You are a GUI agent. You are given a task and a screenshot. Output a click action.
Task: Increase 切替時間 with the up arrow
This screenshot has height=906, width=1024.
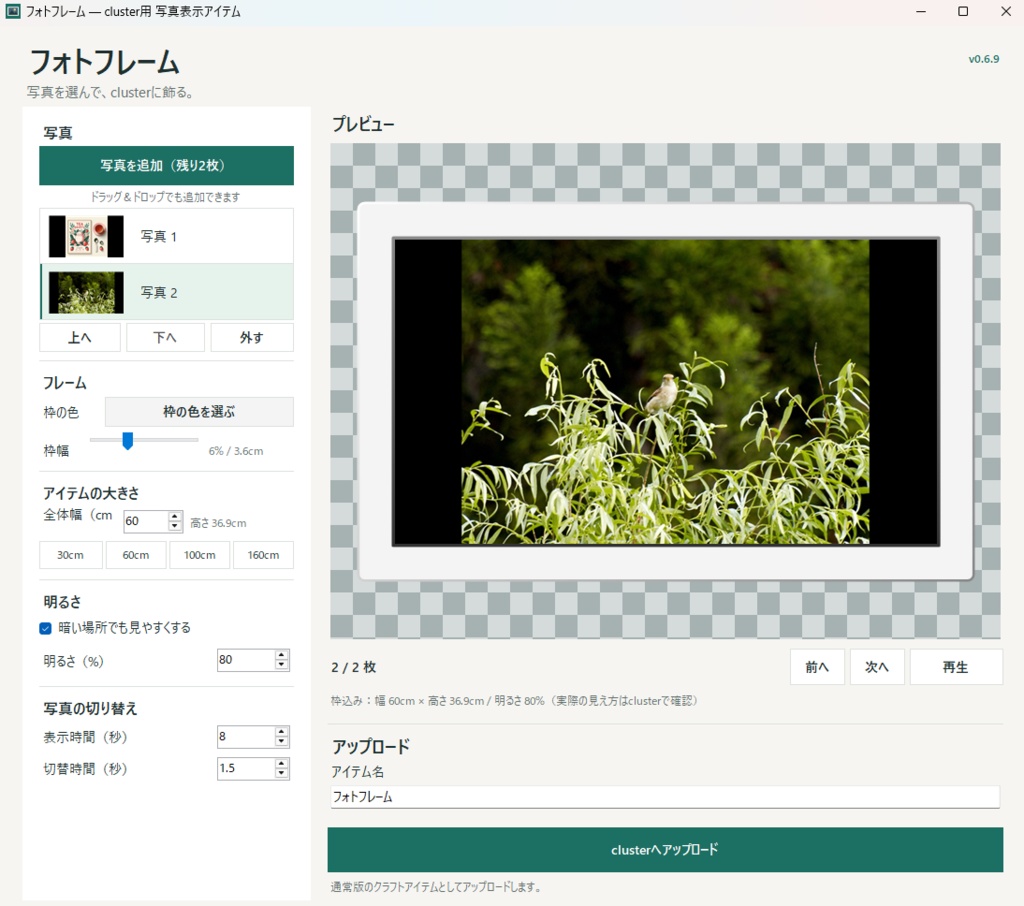coord(281,763)
